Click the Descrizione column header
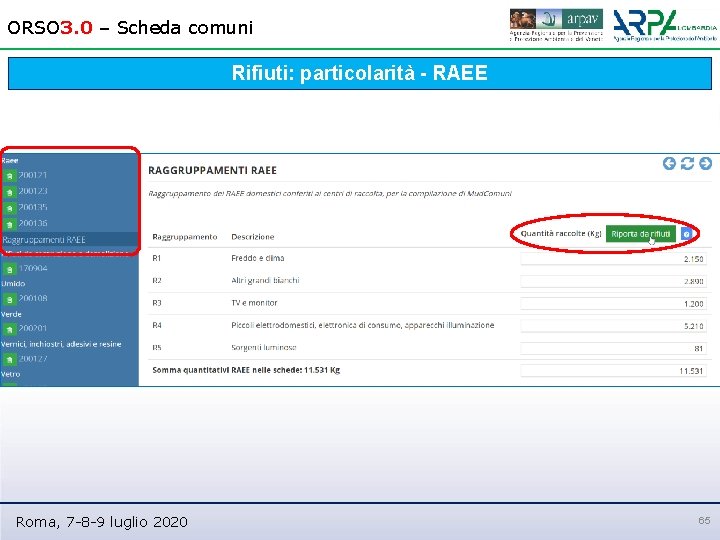The width and height of the screenshot is (720, 540). pos(253,237)
